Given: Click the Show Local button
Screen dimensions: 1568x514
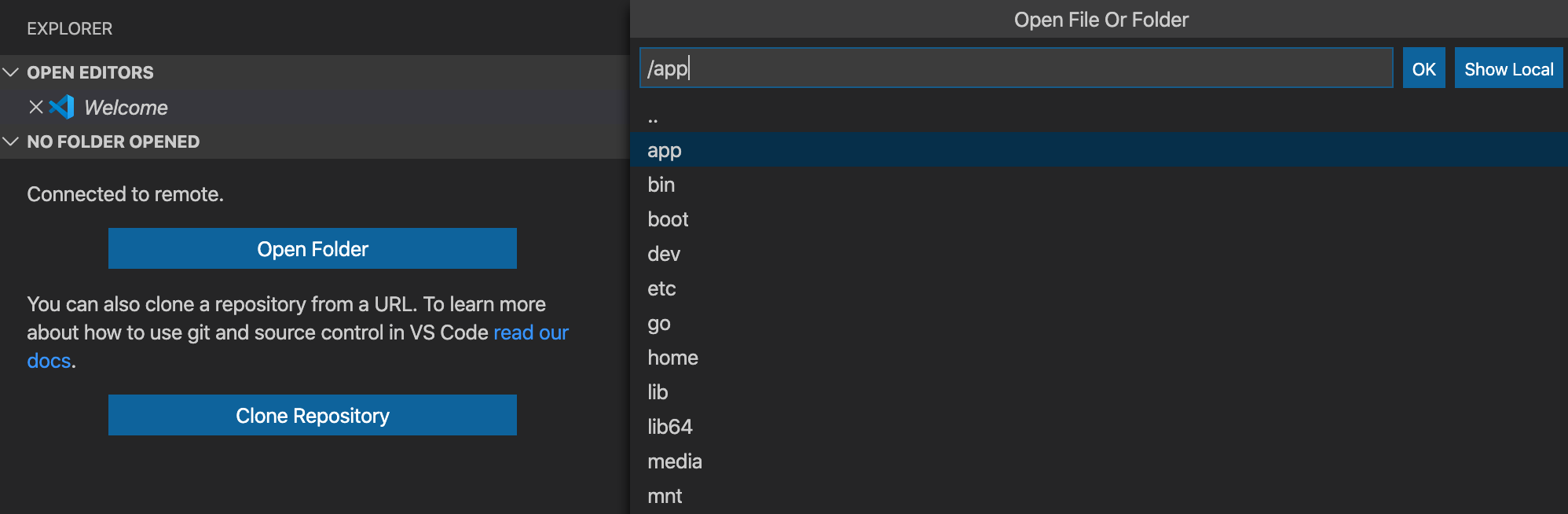Looking at the screenshot, I should [1509, 68].
